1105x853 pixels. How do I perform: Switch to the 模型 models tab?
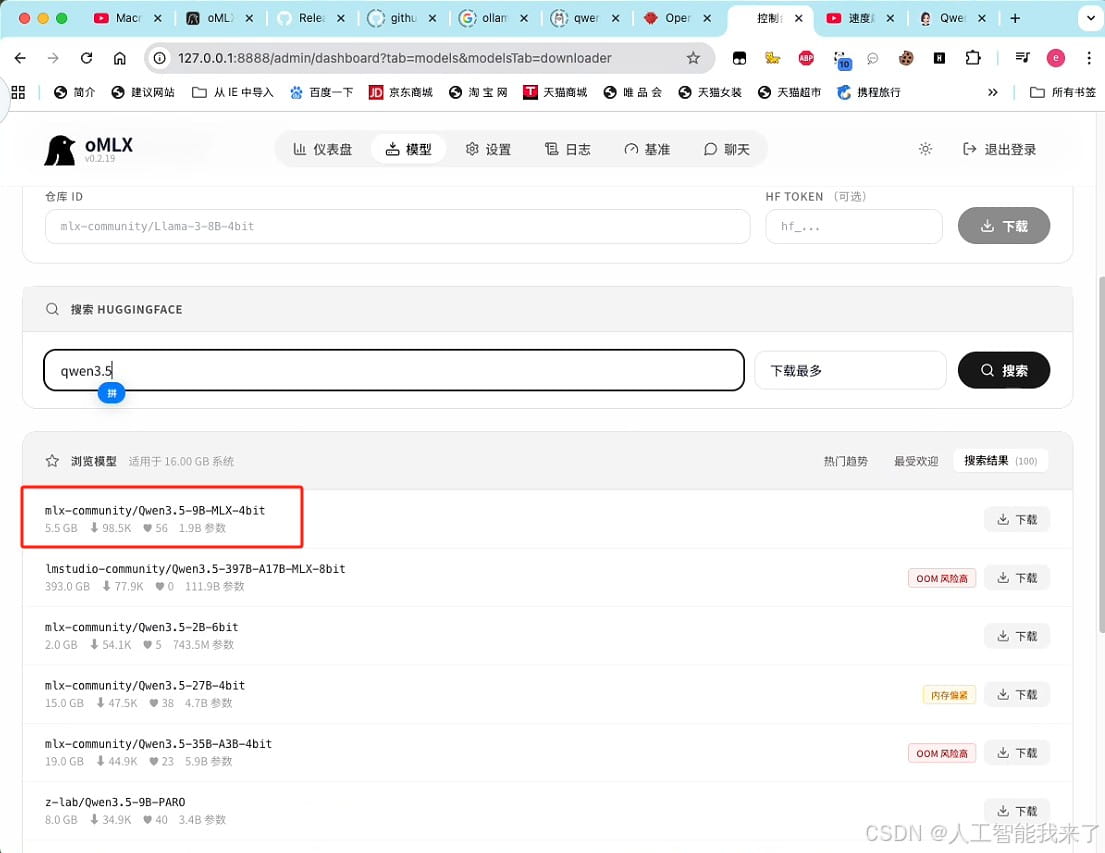click(408, 149)
